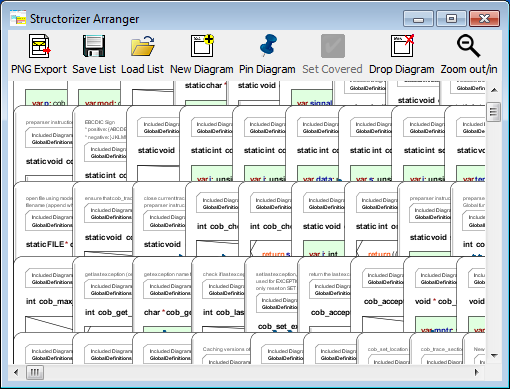Select the "Caching versions" diagram
This screenshot has height=389, width=510.
point(222,348)
